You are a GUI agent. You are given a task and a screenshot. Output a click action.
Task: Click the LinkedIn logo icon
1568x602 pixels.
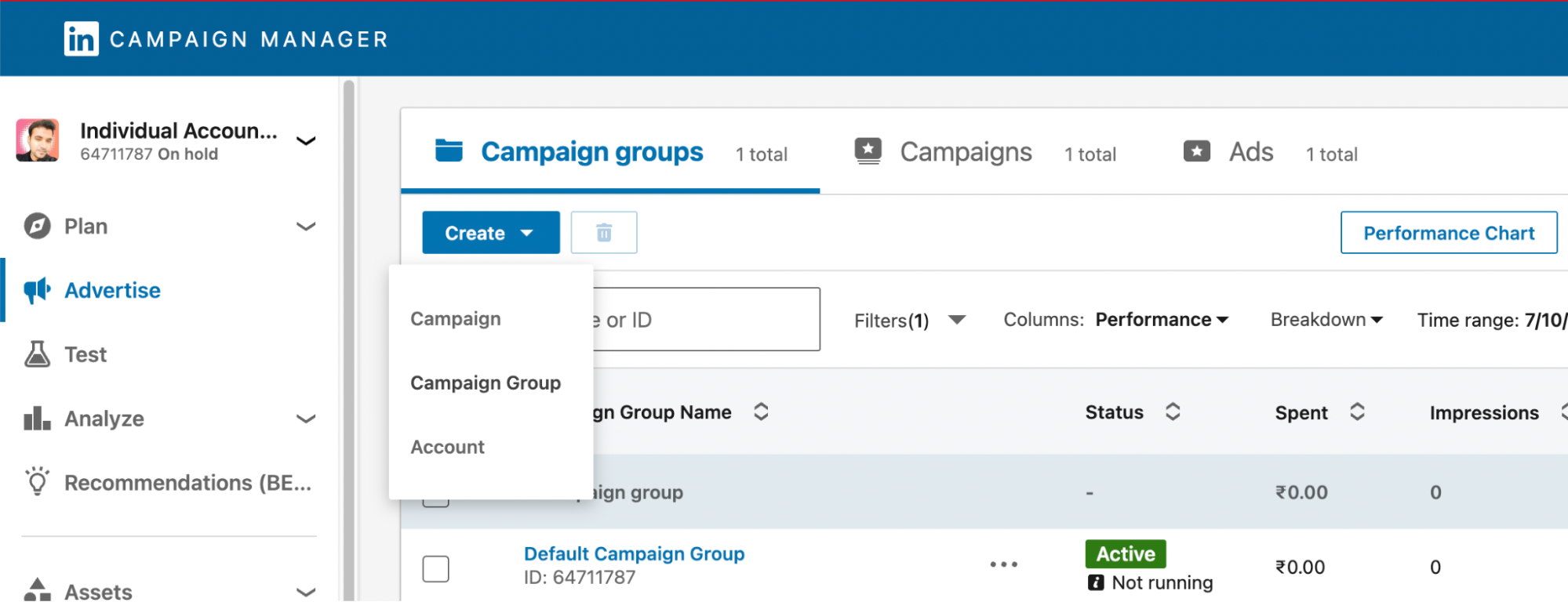pyautogui.click(x=82, y=39)
